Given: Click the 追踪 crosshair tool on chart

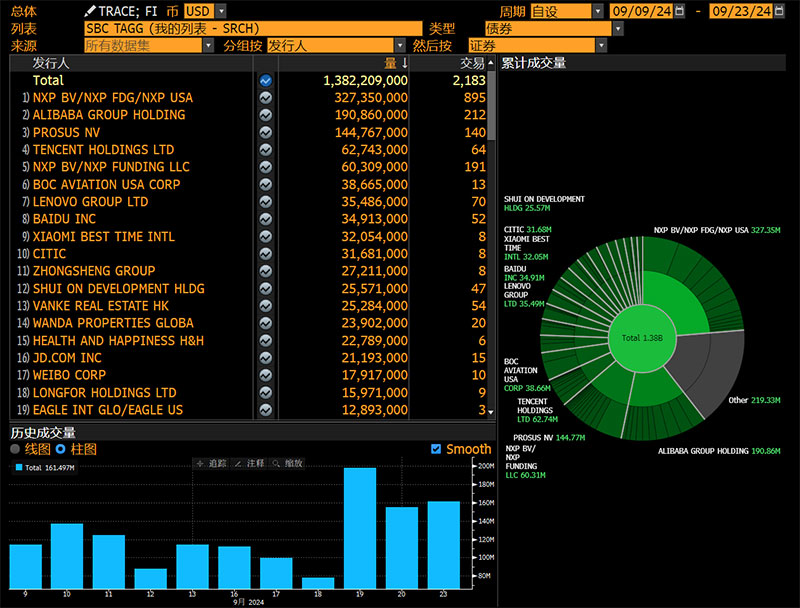Looking at the screenshot, I should coord(211,464).
